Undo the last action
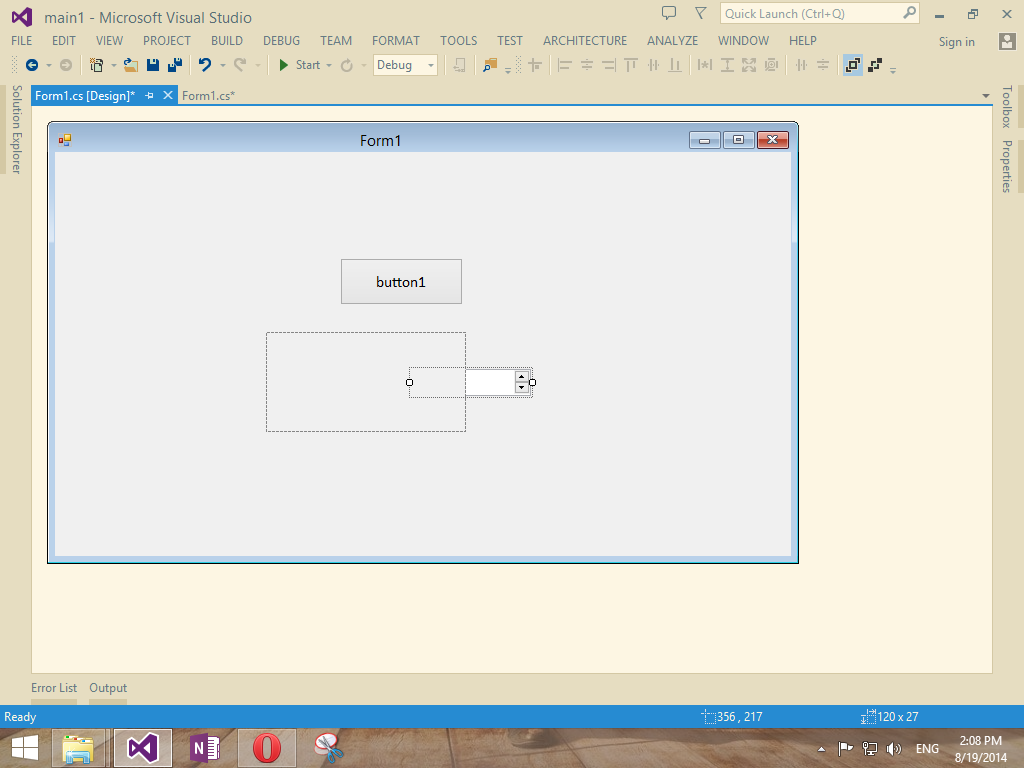 pyautogui.click(x=205, y=65)
